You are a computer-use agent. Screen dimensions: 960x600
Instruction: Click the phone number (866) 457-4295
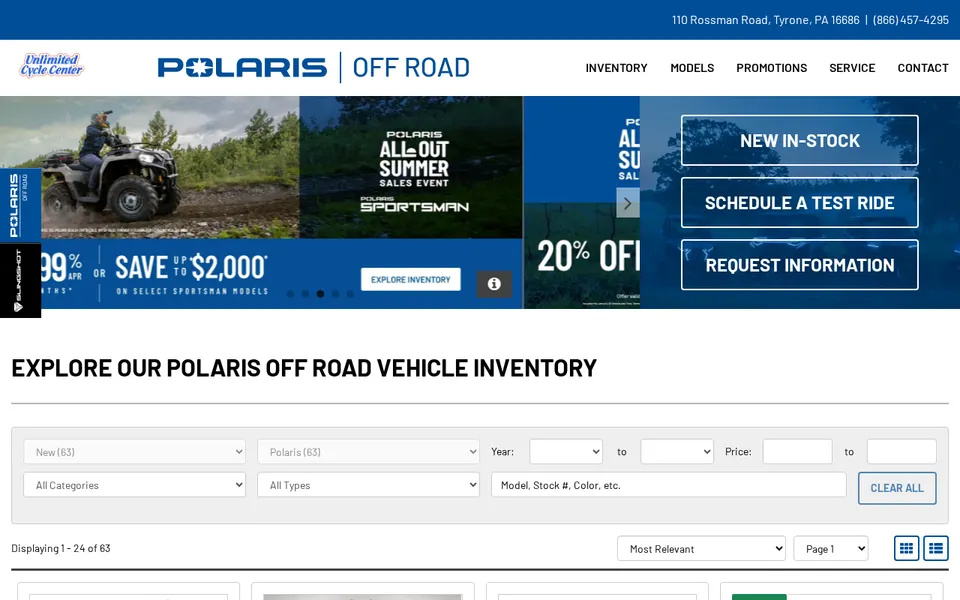[x=910, y=20]
